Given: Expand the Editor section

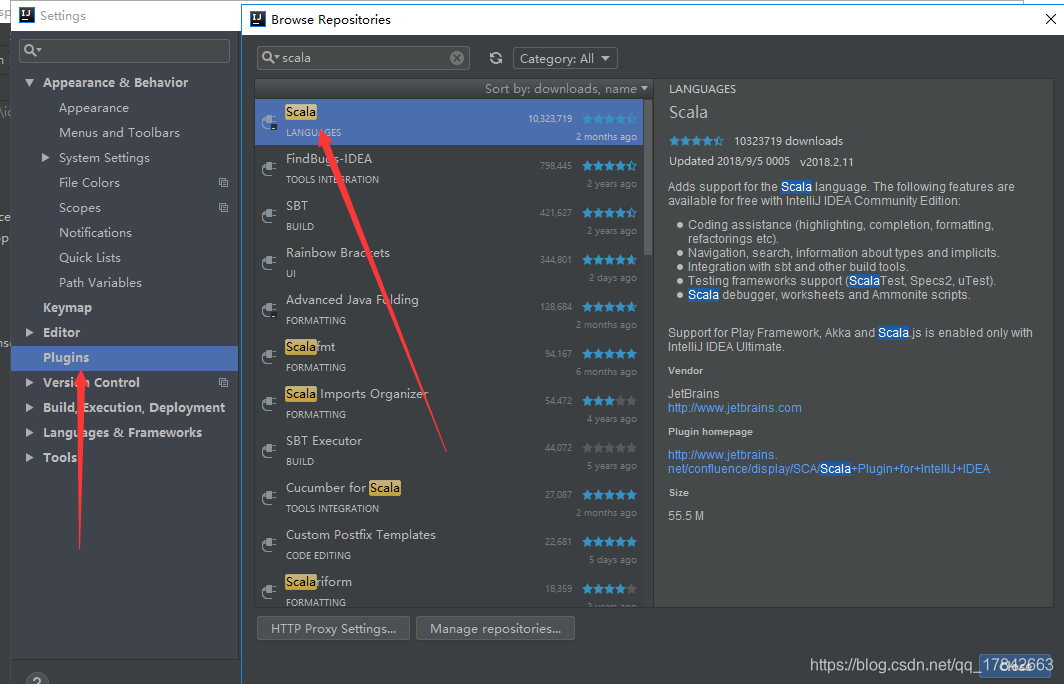Looking at the screenshot, I should tap(29, 332).
